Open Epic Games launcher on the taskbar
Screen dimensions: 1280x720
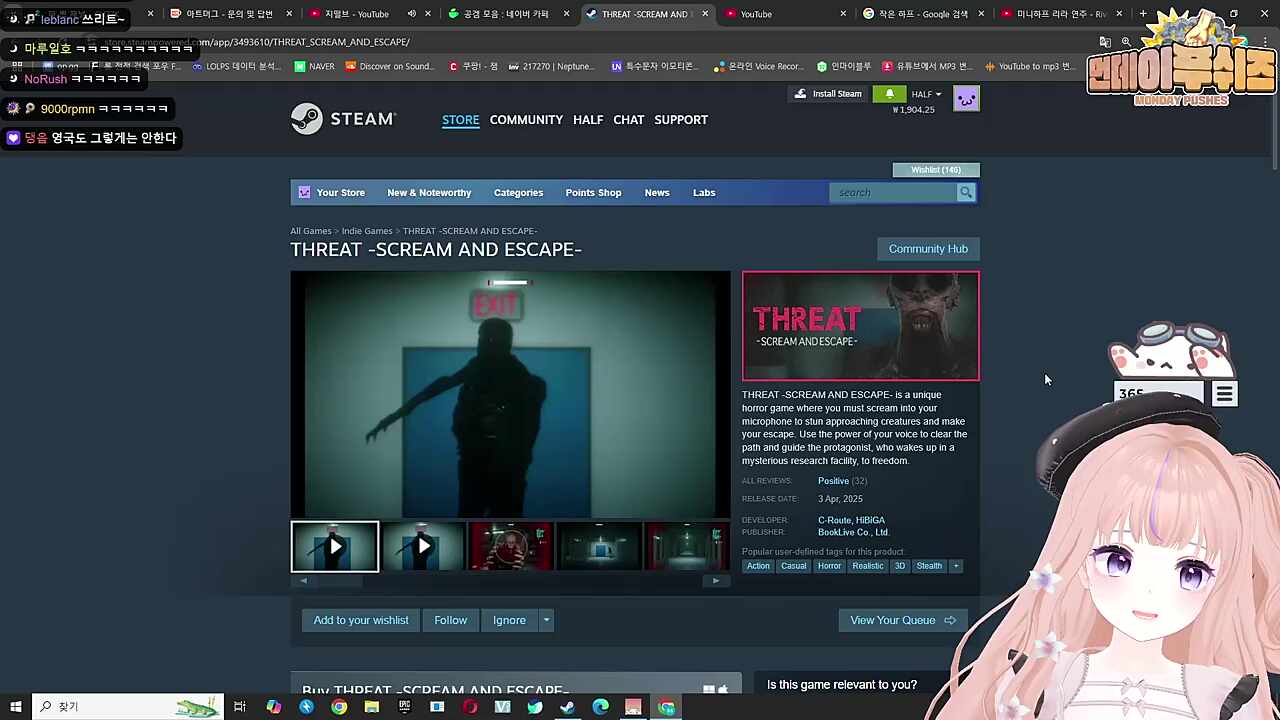404,707
